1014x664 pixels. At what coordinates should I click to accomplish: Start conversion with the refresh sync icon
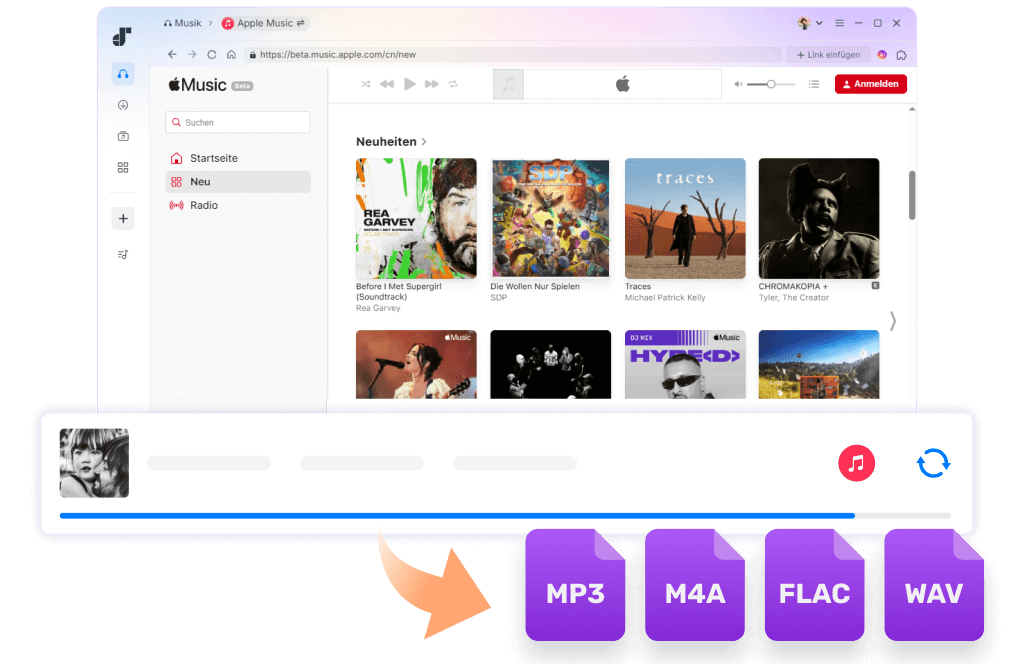pos(933,463)
